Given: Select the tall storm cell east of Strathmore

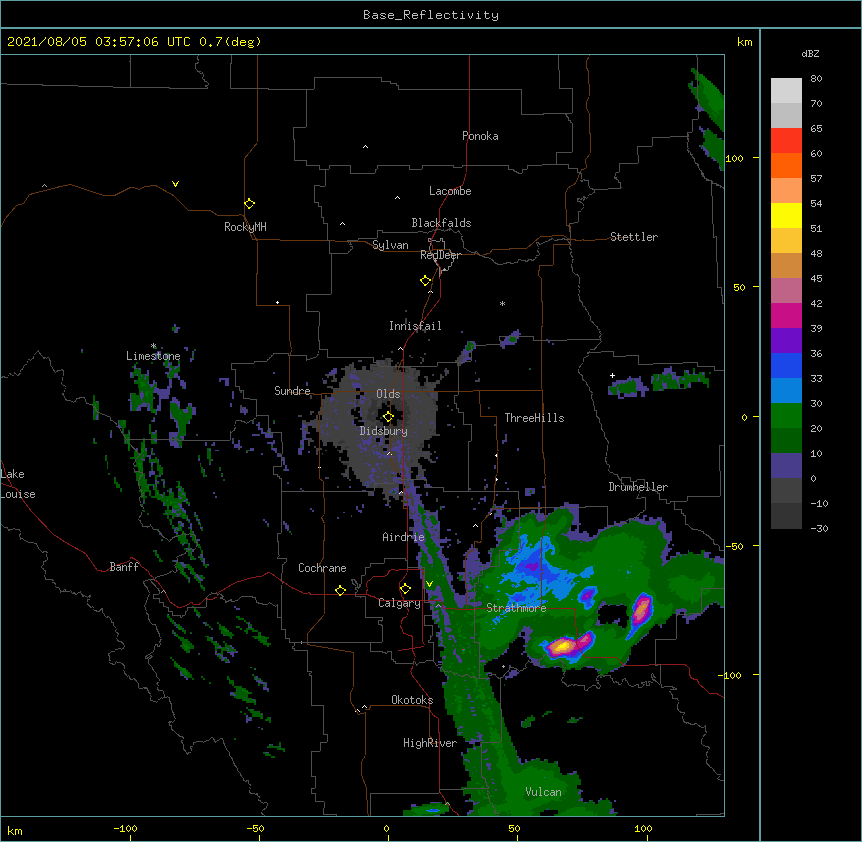Looking at the screenshot, I should coord(641,610).
